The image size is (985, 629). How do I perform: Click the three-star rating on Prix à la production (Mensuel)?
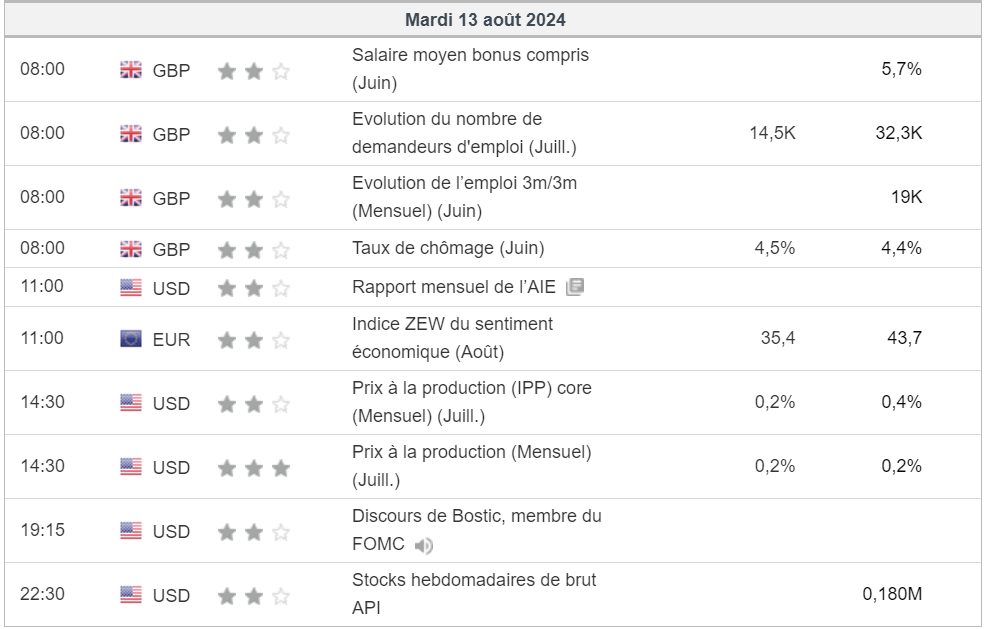[x=254, y=468]
